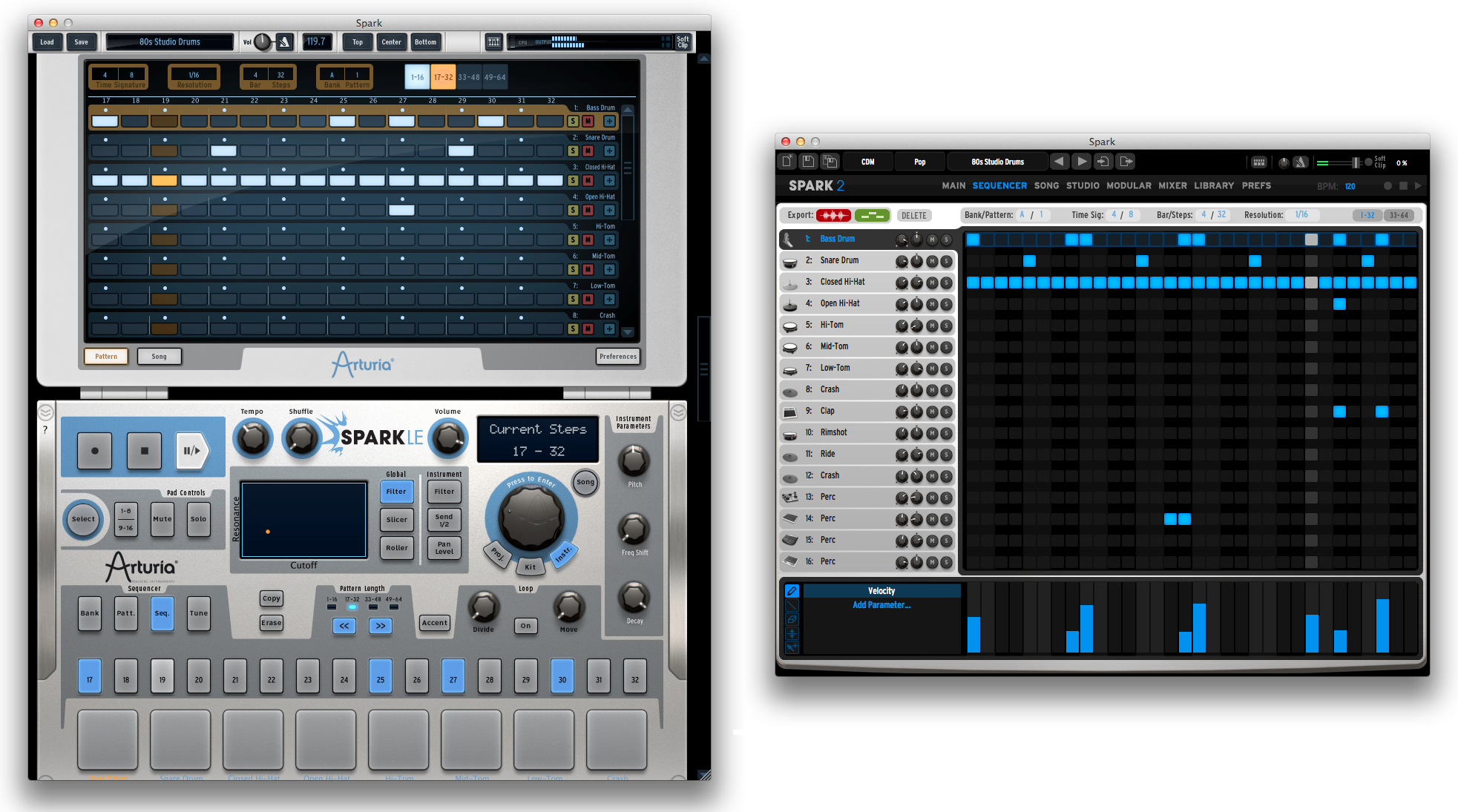Switch to the MIXER tab in Spark 2
Image resolution: width=1458 pixels, height=812 pixels.
1172,186
